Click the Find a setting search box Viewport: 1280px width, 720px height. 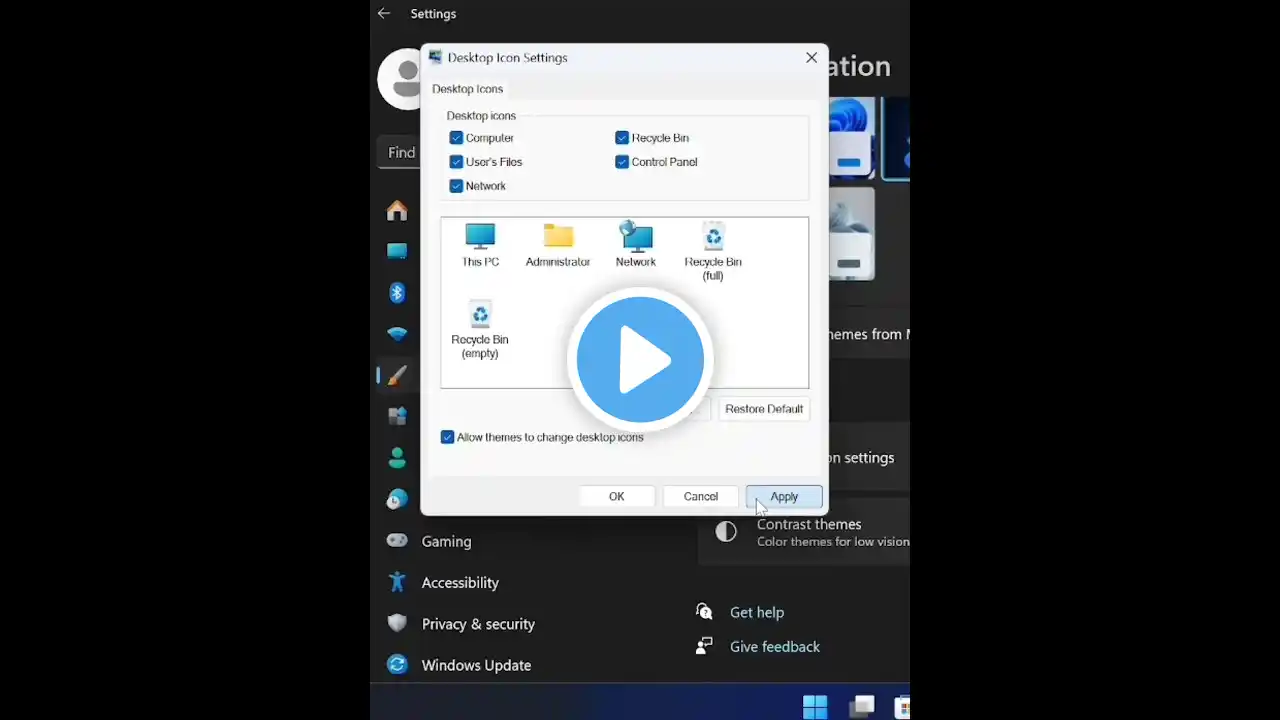pyautogui.click(x=400, y=153)
